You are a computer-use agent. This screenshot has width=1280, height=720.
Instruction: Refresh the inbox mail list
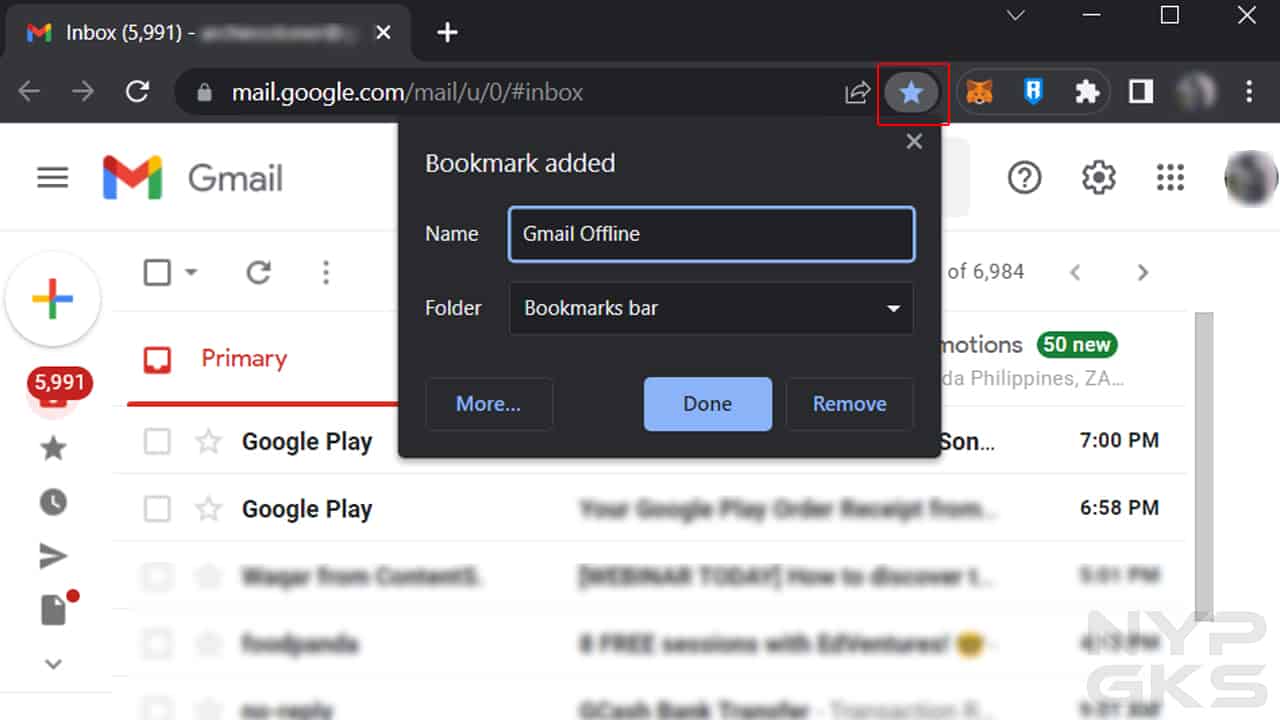[x=259, y=272]
